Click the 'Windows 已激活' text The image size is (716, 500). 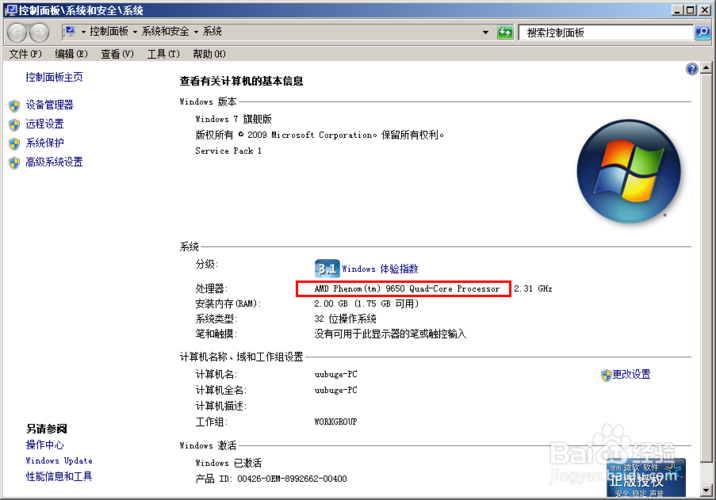coord(228,463)
